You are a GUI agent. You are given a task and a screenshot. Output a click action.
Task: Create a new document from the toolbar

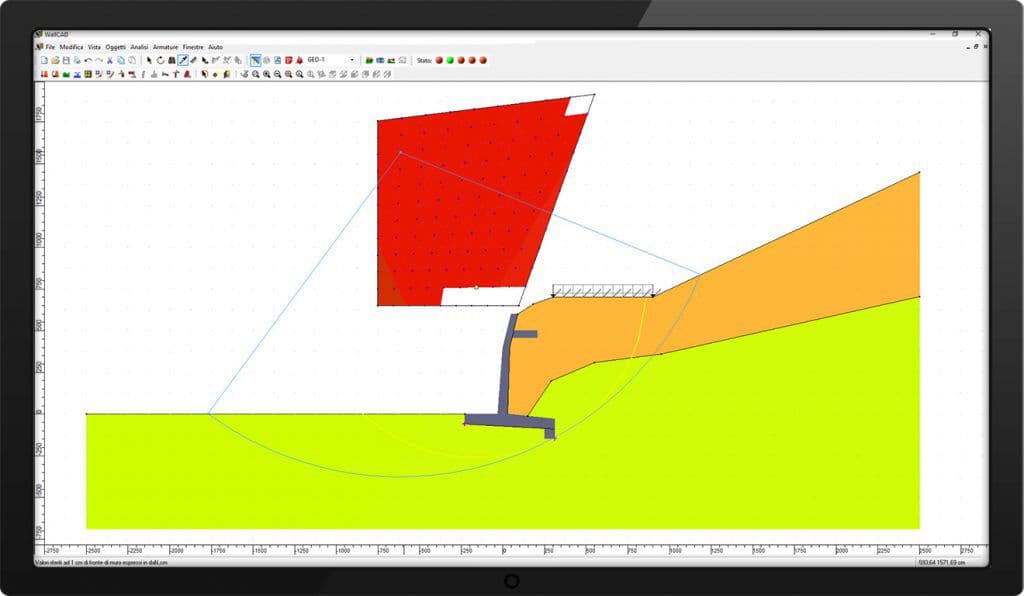tap(44, 61)
